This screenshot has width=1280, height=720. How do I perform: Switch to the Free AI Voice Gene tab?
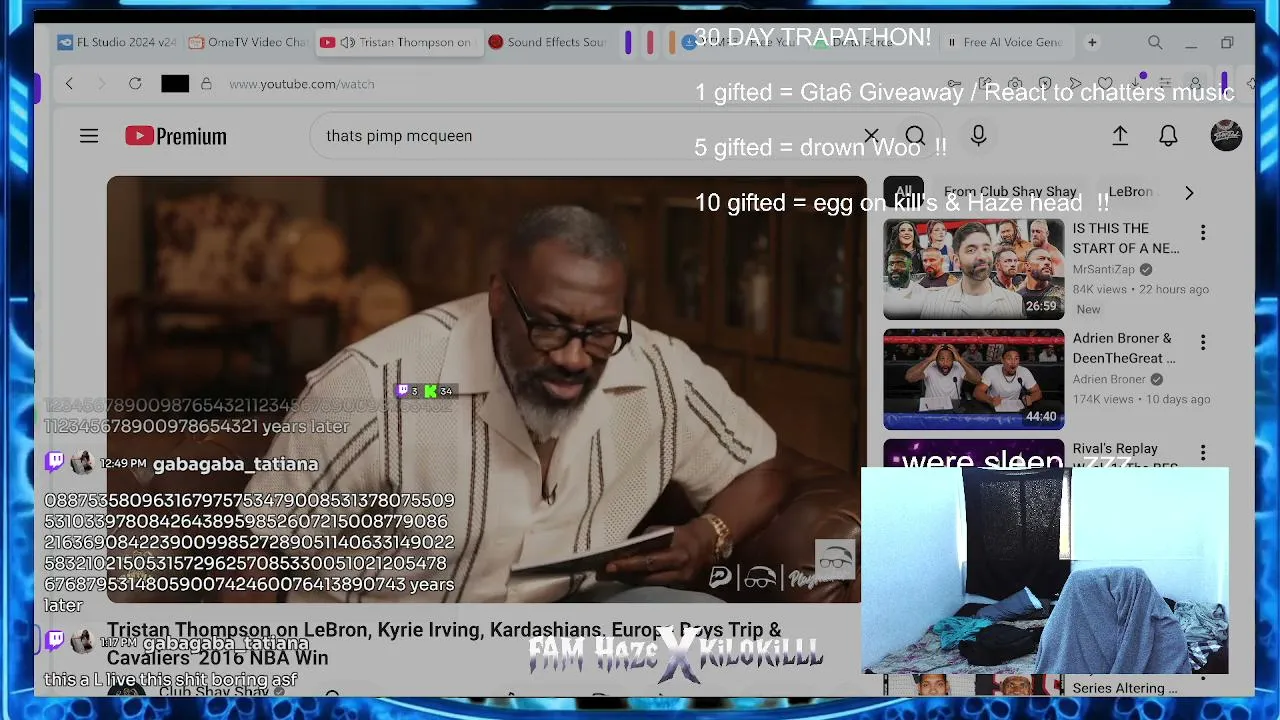[1006, 43]
